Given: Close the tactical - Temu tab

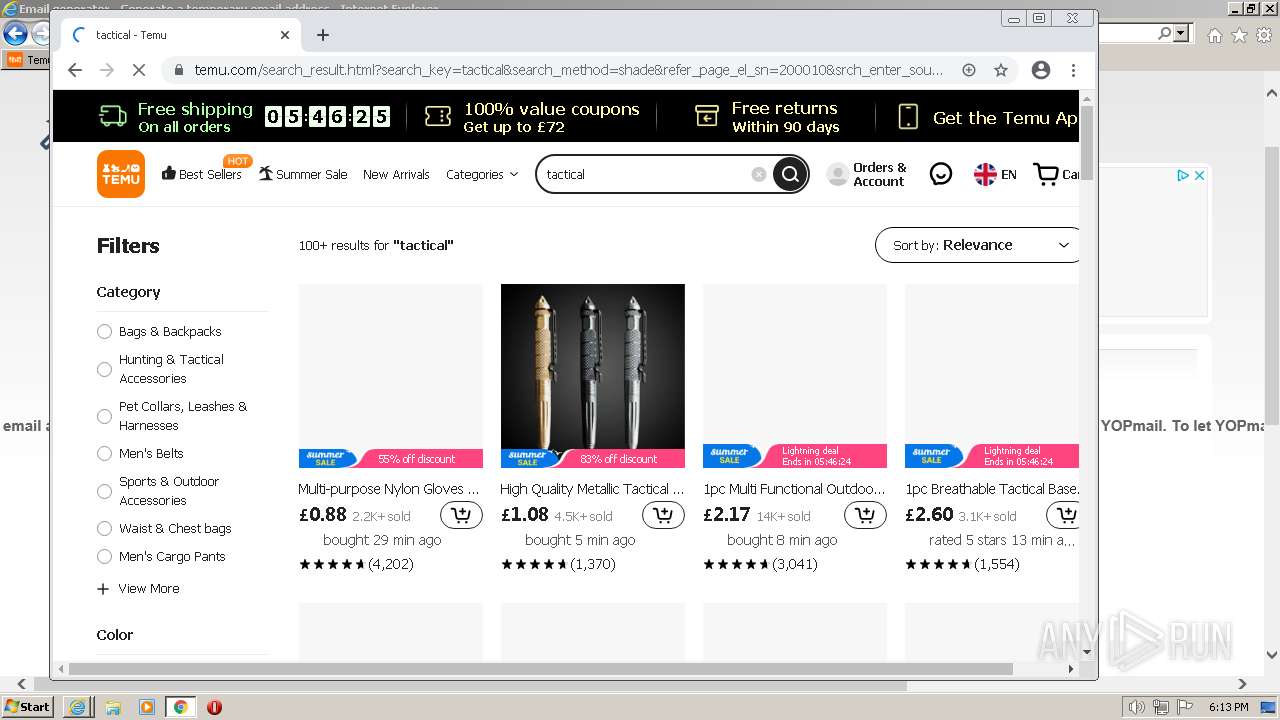Looking at the screenshot, I should coord(285,35).
